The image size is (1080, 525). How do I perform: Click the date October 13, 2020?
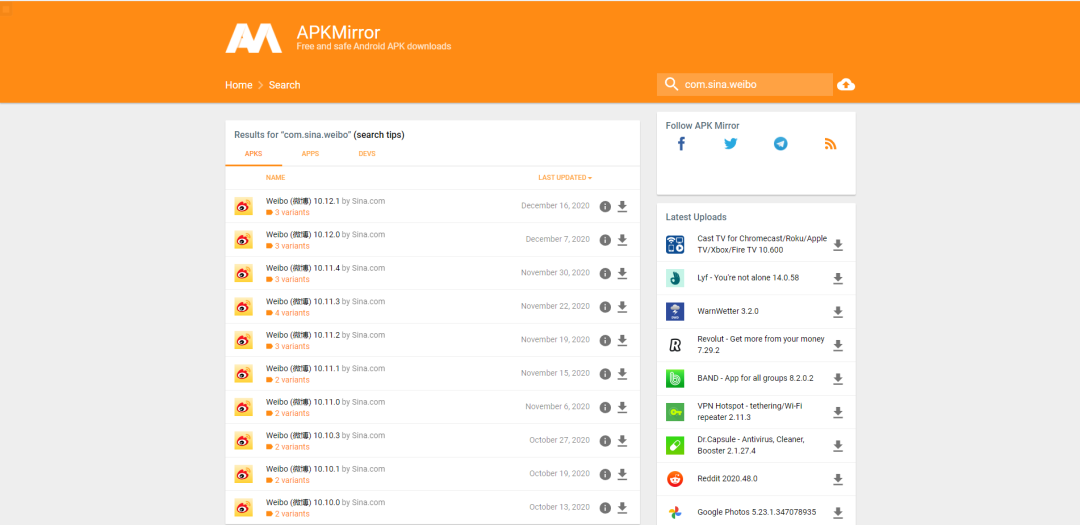(x=559, y=508)
